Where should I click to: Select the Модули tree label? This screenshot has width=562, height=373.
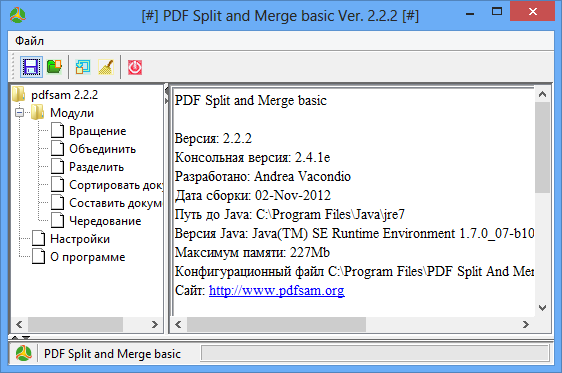[72, 113]
